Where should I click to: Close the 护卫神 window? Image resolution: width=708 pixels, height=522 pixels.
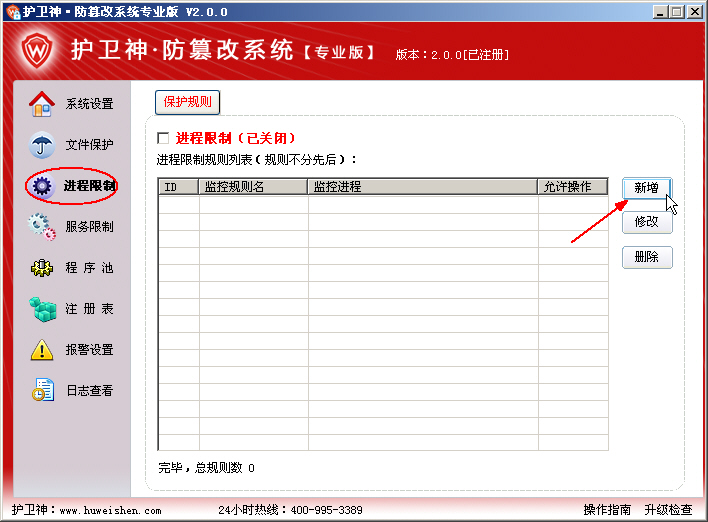coord(695,12)
